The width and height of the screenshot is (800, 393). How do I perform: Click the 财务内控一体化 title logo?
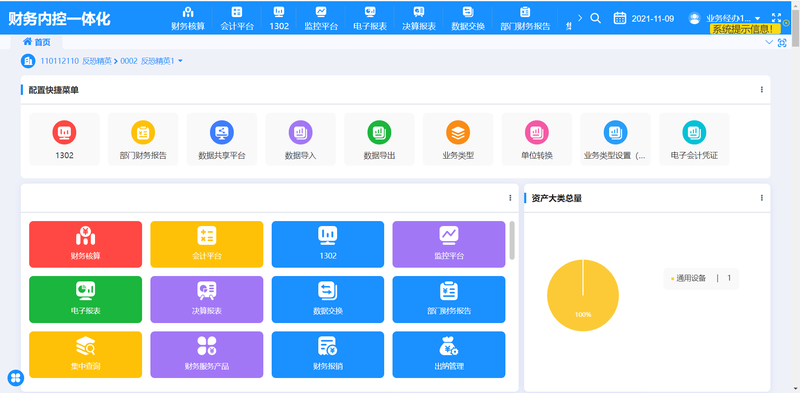tap(59, 18)
